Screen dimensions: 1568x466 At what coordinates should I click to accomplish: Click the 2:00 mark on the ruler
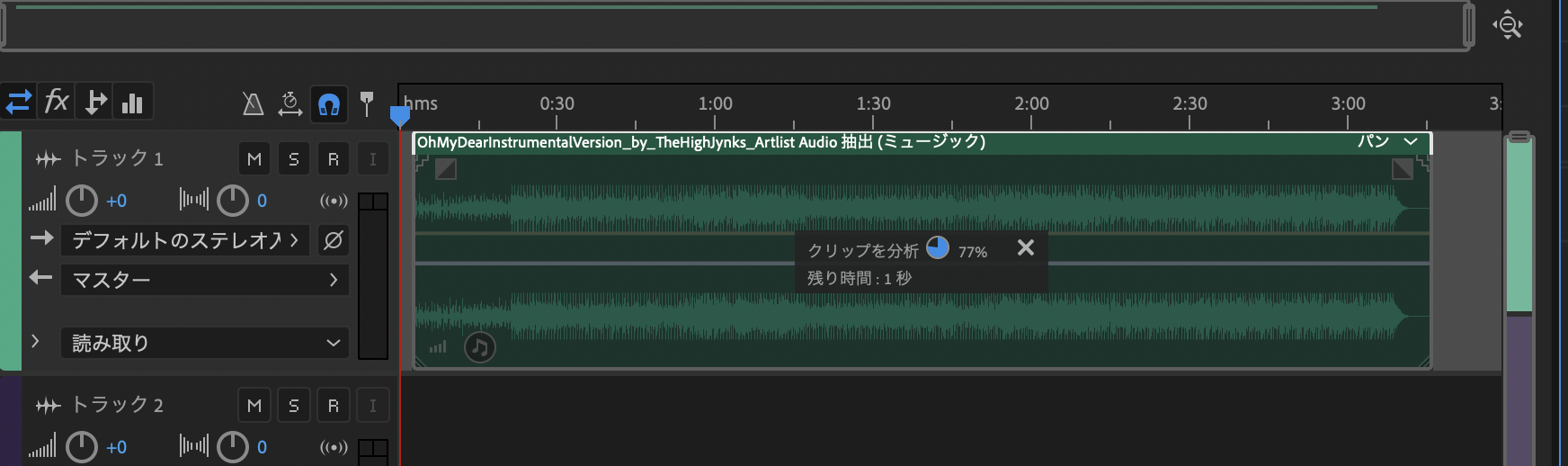(x=1032, y=103)
